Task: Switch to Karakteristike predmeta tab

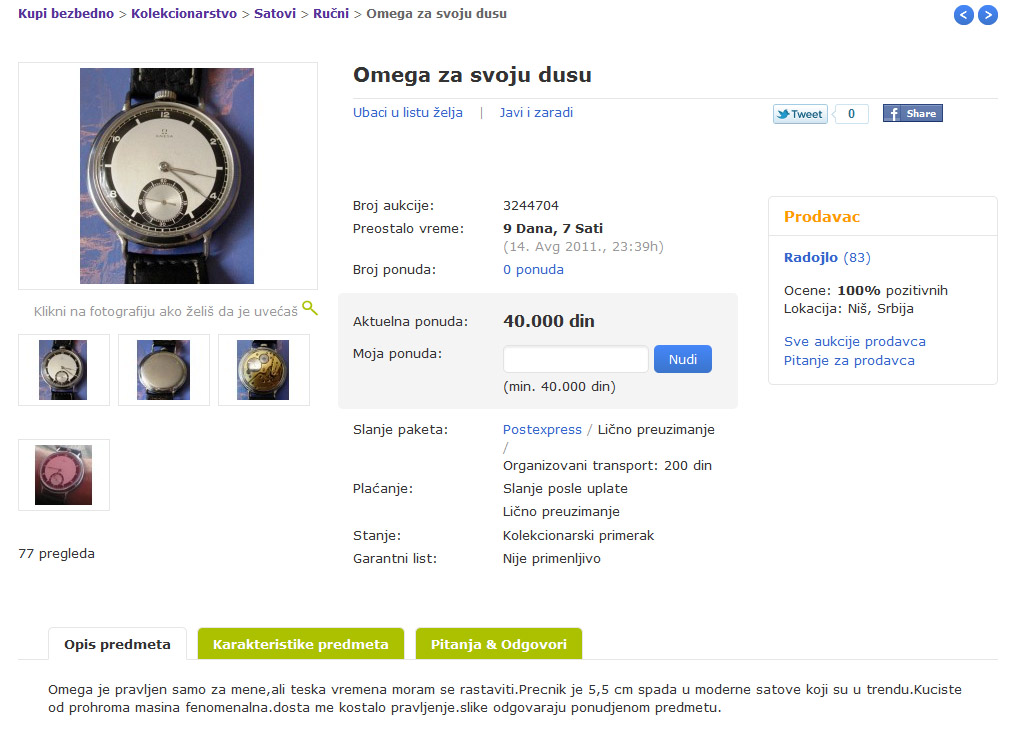Action: 300,644
